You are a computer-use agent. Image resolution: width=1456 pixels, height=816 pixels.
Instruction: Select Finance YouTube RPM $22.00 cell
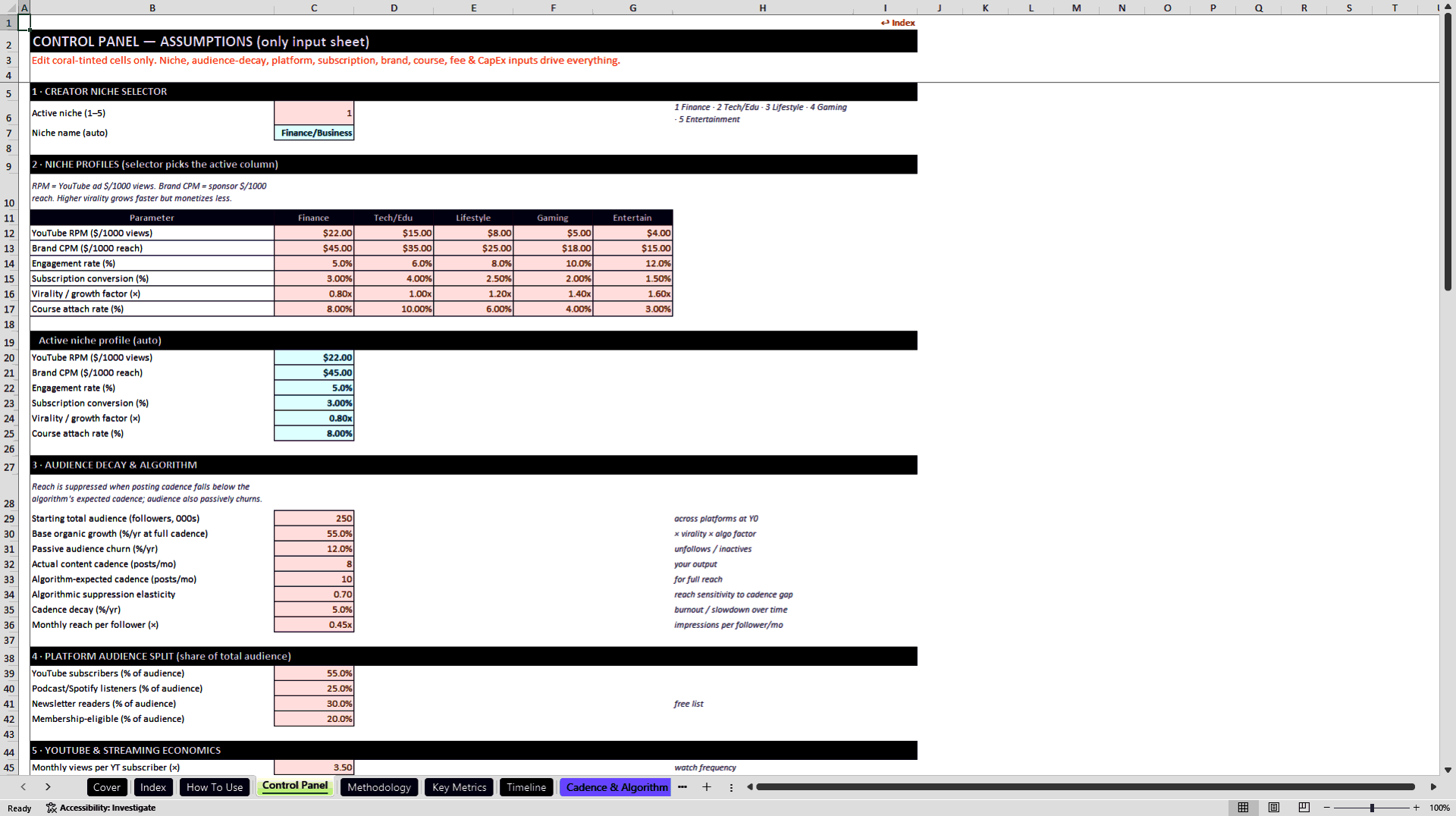pyautogui.click(x=314, y=233)
